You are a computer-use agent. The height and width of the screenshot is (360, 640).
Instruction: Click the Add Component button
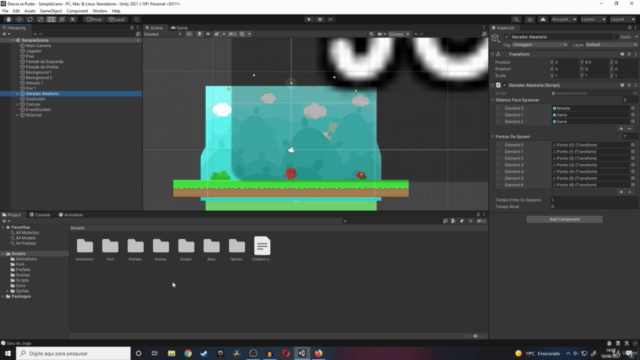(x=564, y=220)
